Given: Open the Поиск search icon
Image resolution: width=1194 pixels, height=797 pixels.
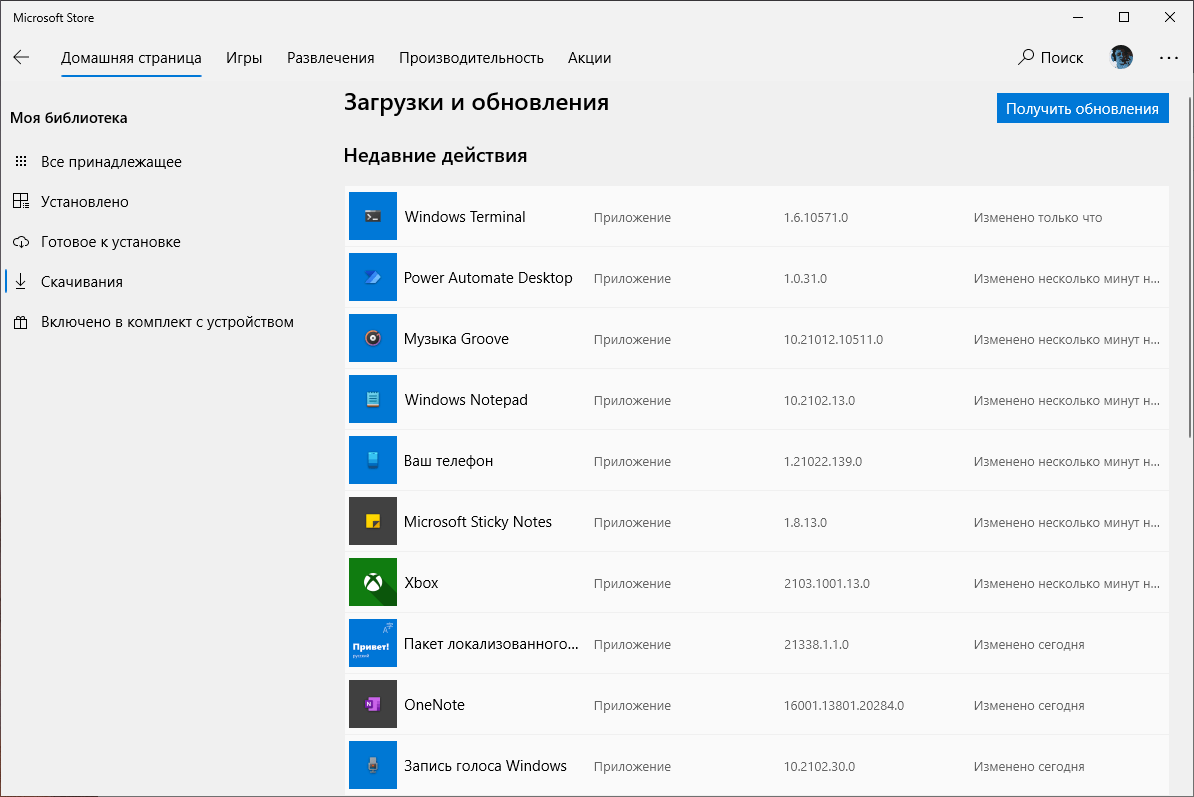Looking at the screenshot, I should point(1025,57).
